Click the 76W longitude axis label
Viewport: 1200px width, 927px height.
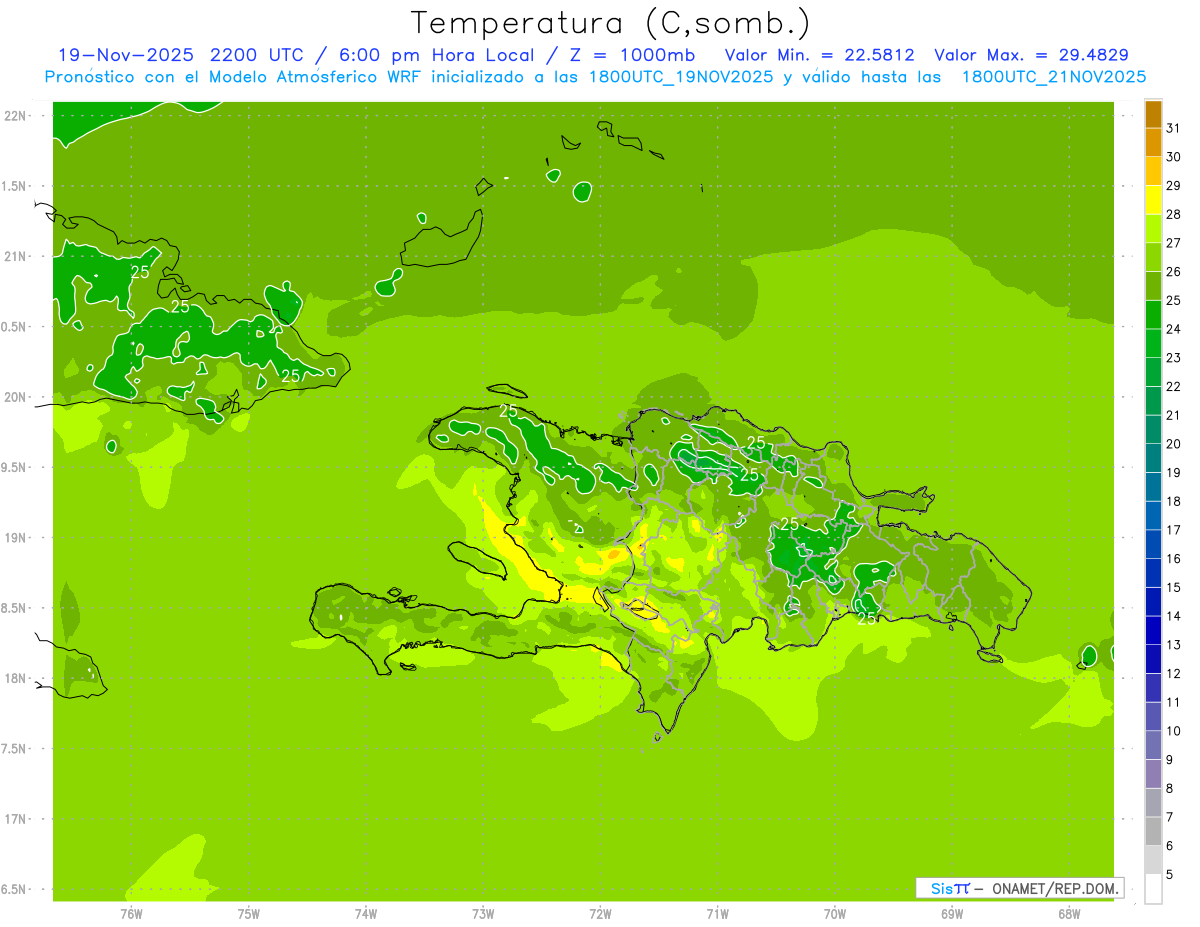click(131, 914)
